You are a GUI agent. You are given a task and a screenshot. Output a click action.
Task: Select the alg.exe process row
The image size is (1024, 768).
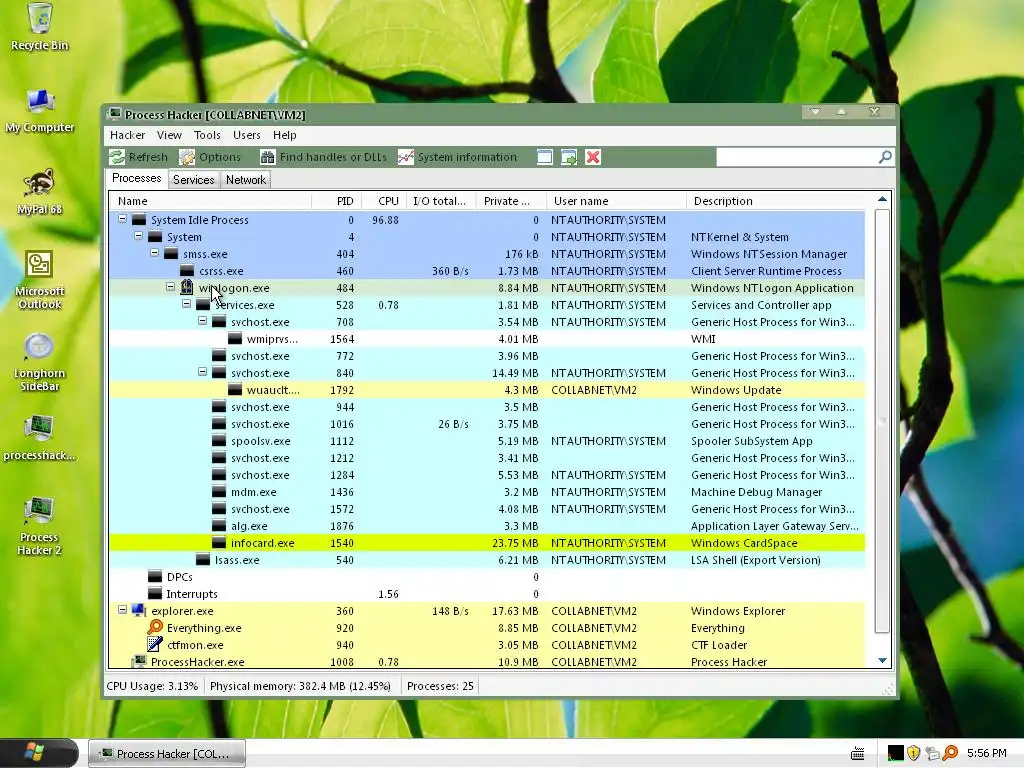click(487, 526)
